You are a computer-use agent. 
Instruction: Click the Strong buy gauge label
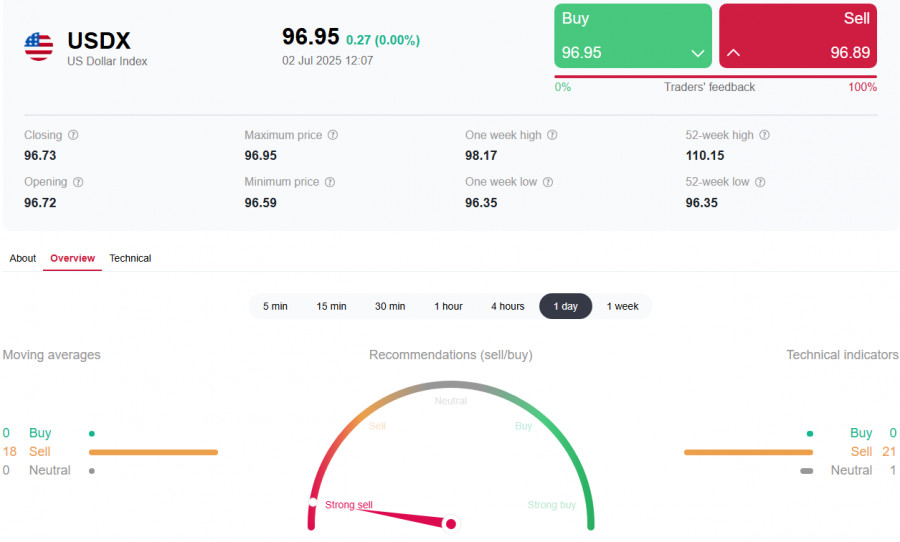552,505
